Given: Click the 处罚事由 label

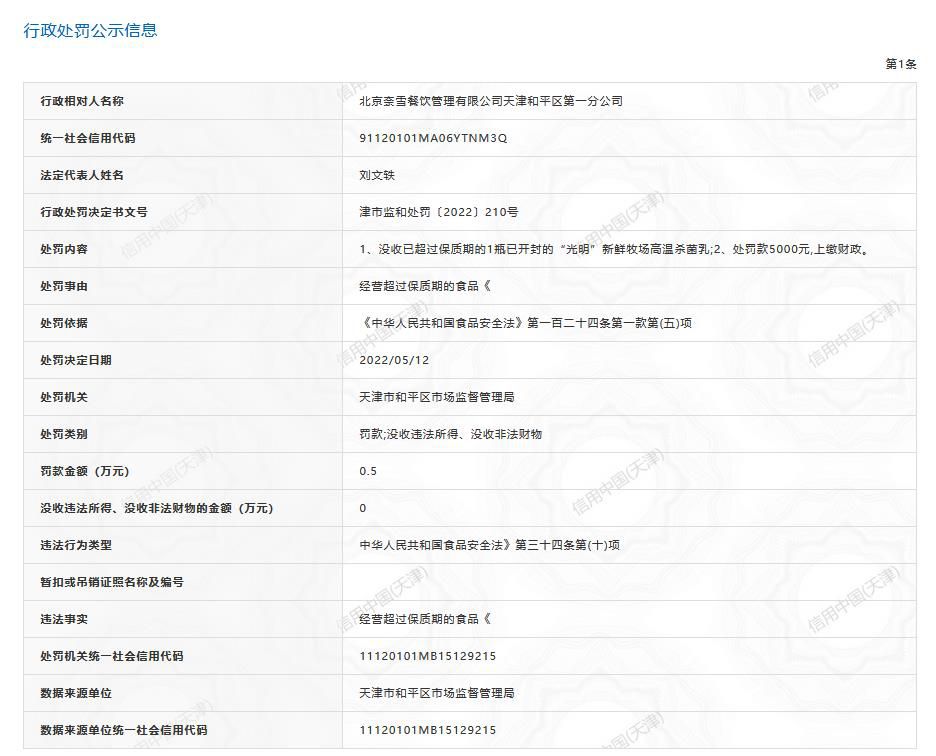Looking at the screenshot, I should (64, 286).
